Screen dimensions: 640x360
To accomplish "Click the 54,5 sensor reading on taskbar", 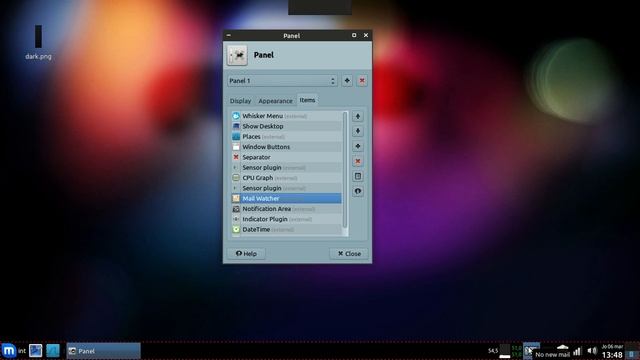I will coord(493,351).
